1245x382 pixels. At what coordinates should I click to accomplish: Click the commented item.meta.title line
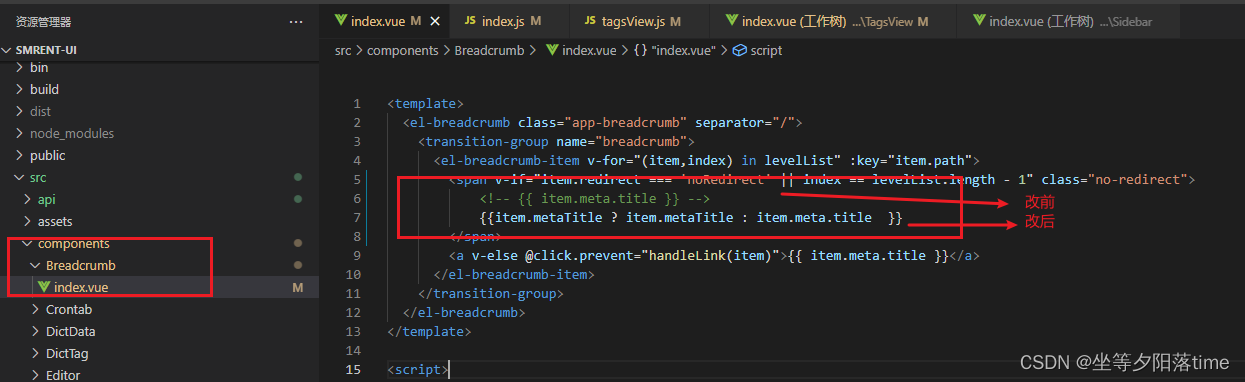pos(595,199)
